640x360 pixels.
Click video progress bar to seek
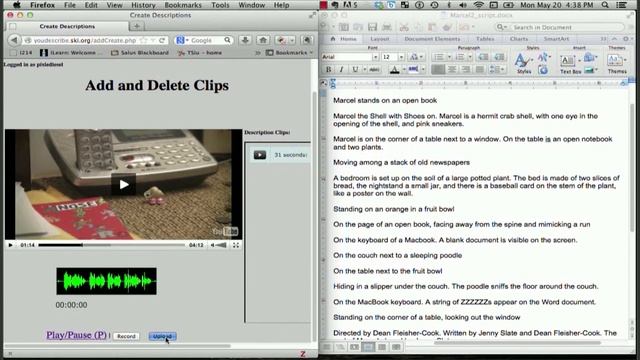(x=111, y=245)
